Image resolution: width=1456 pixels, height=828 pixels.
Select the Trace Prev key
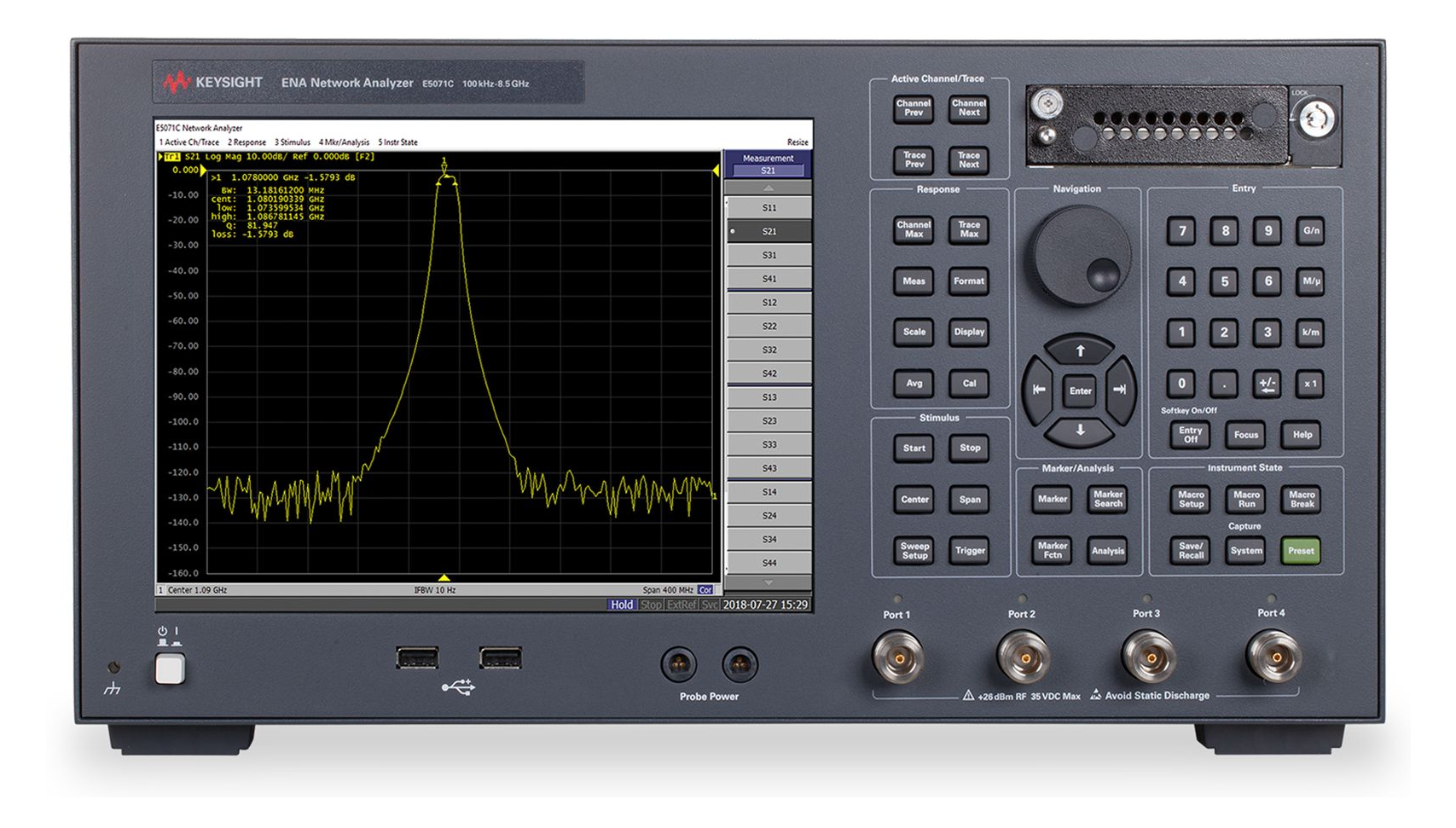click(914, 159)
